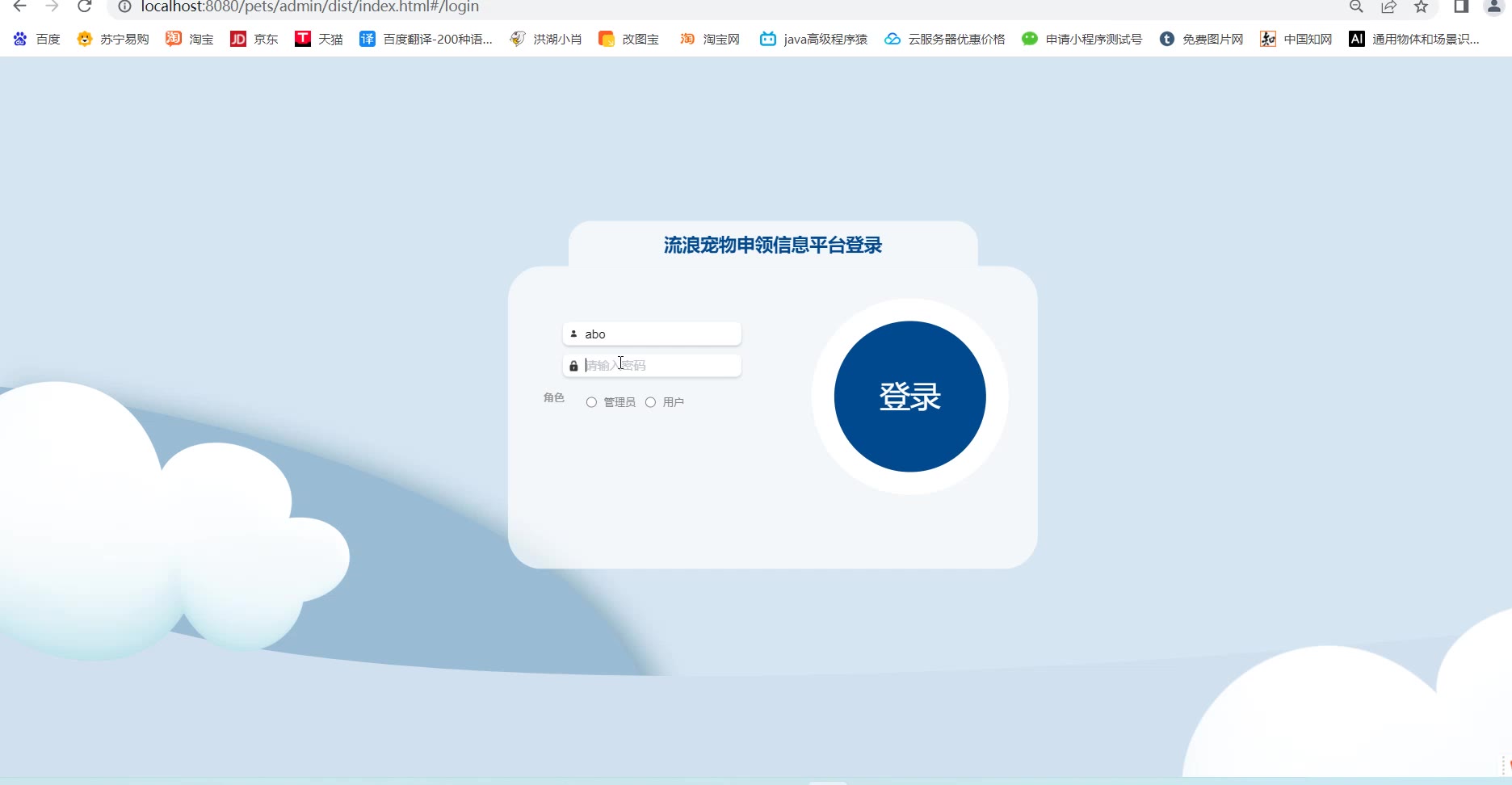Open the 免费图片网 bookmark
Image resolution: width=1512 pixels, height=785 pixels.
click(x=1202, y=39)
